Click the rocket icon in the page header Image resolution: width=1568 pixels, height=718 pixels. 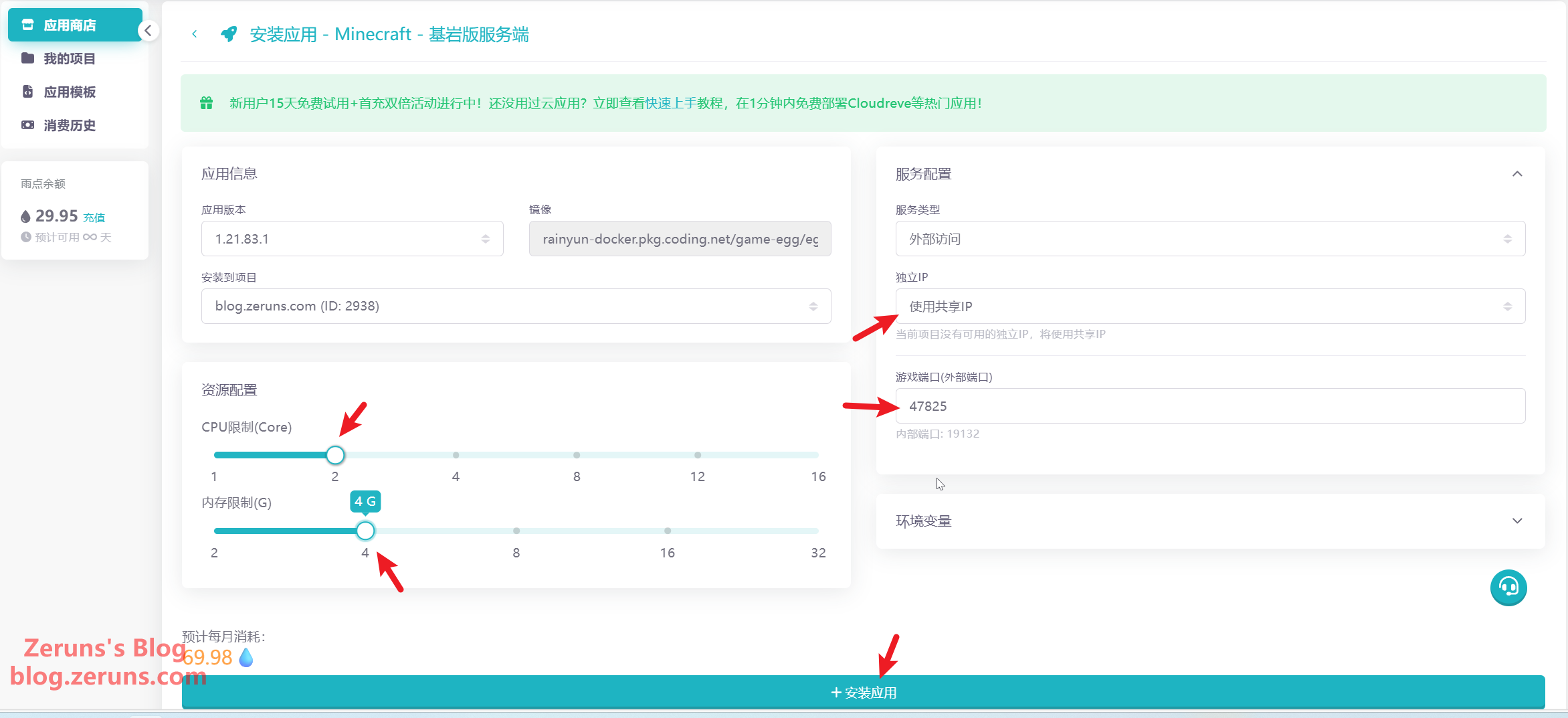pos(229,34)
